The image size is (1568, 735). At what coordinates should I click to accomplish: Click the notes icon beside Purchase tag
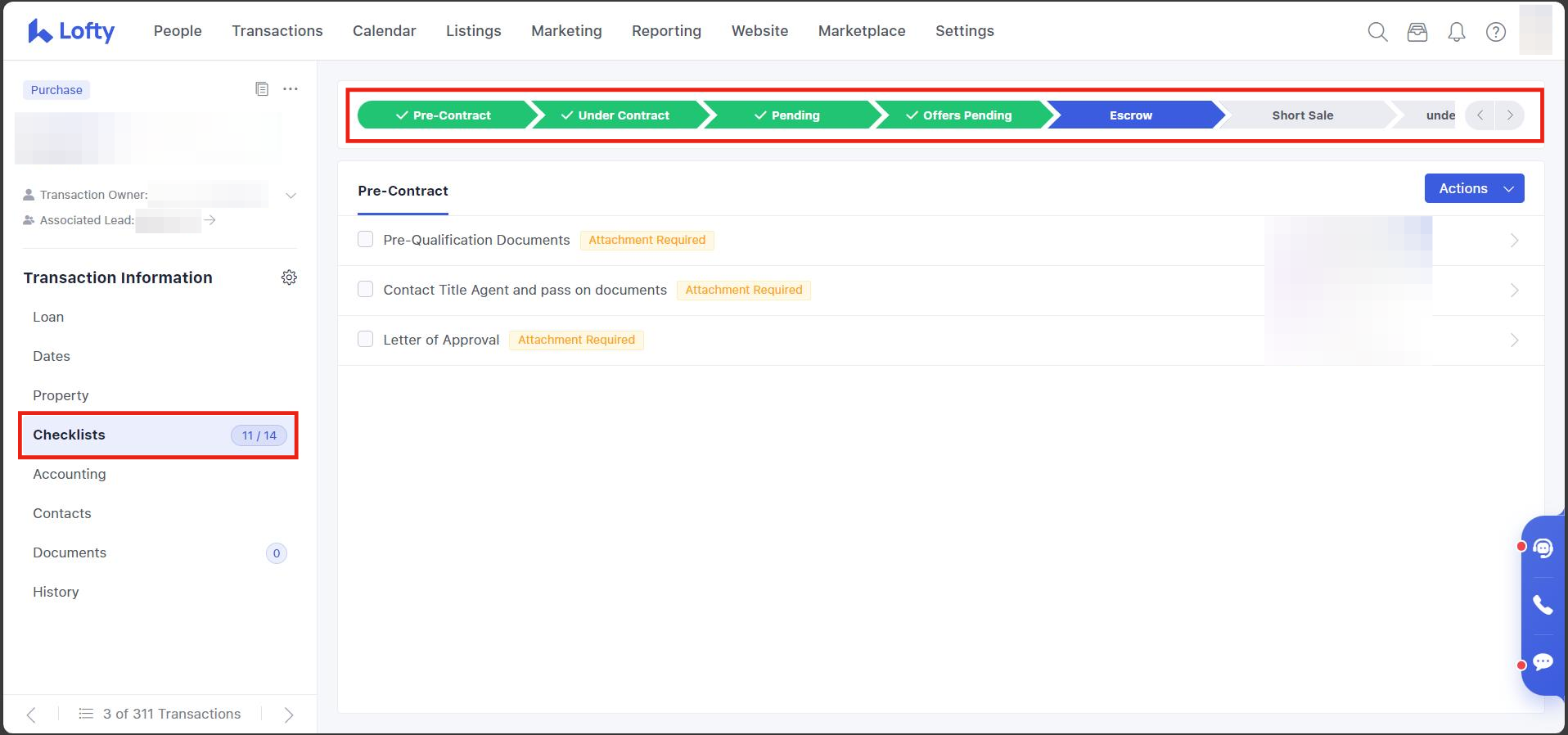[262, 89]
